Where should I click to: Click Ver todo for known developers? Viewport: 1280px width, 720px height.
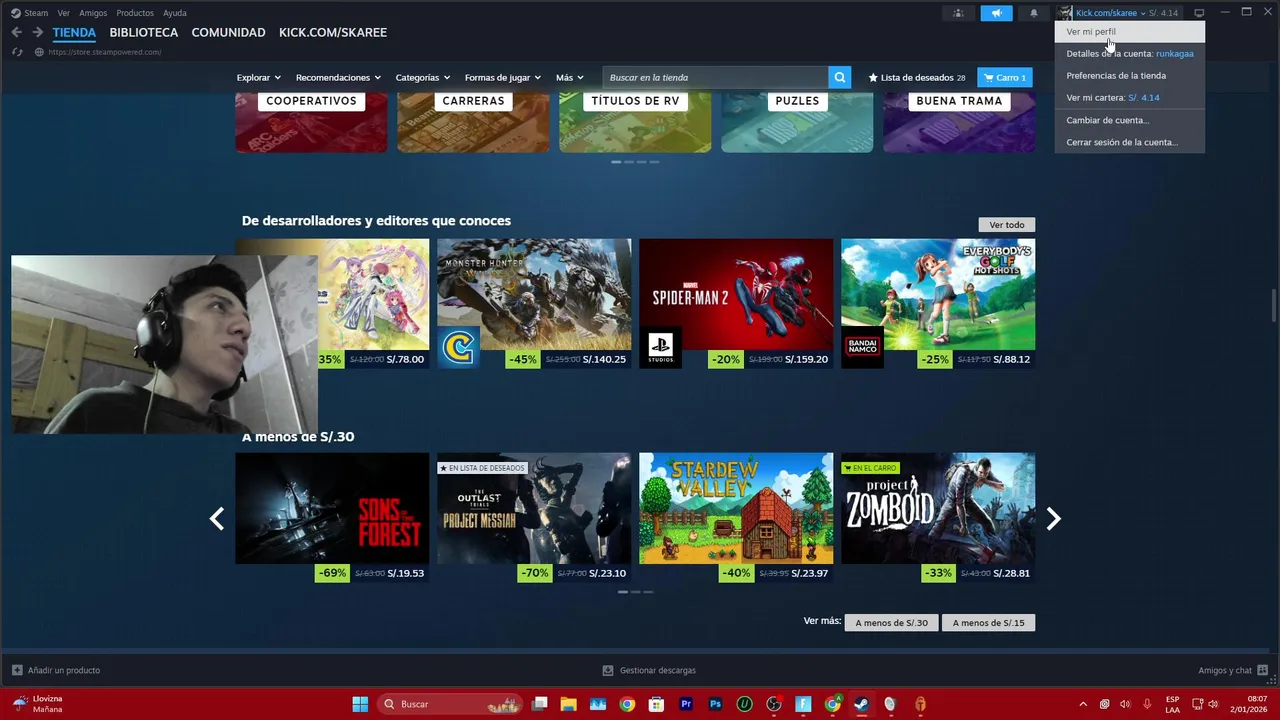(x=1007, y=224)
